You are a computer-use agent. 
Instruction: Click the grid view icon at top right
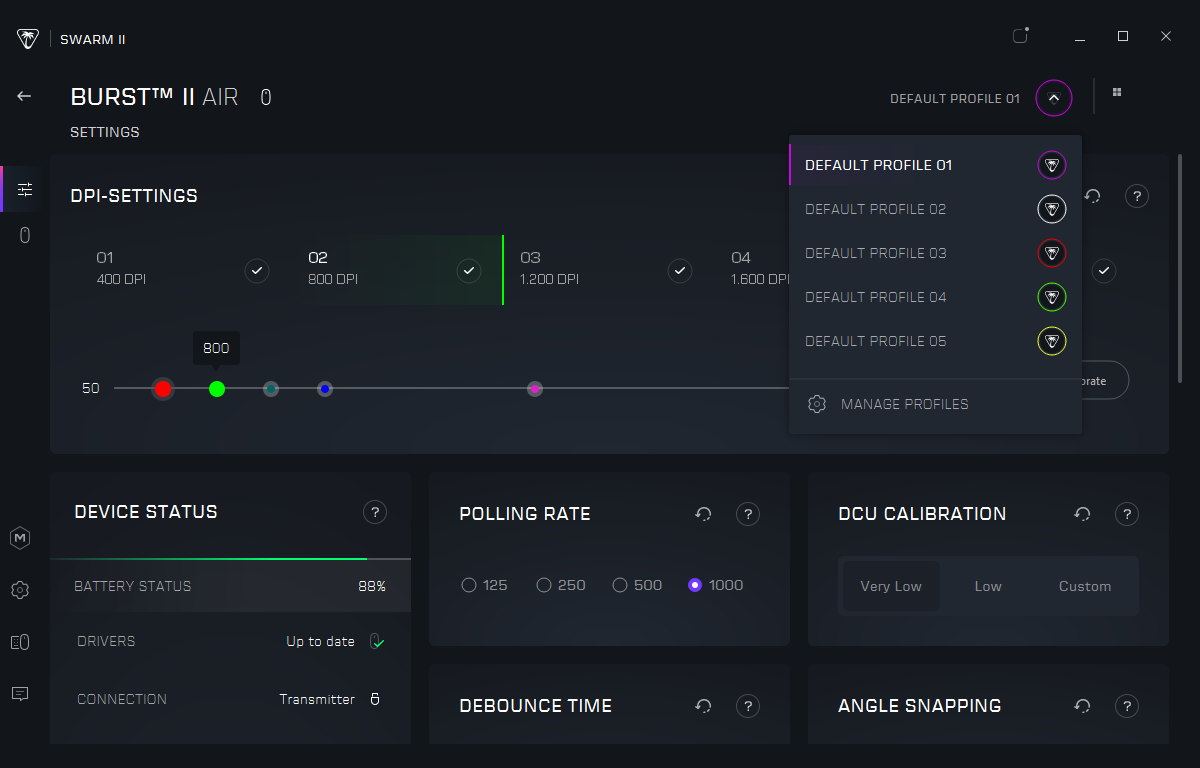coord(1117,92)
